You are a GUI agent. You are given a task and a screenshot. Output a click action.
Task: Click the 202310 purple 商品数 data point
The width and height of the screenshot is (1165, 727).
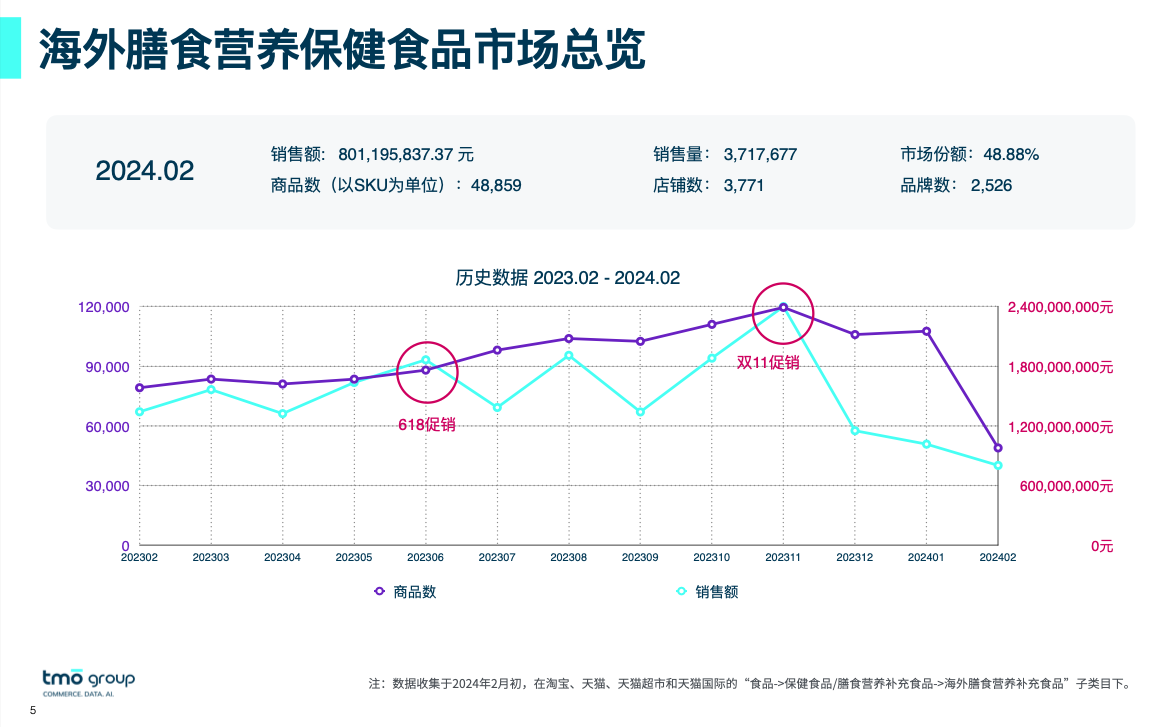712,324
